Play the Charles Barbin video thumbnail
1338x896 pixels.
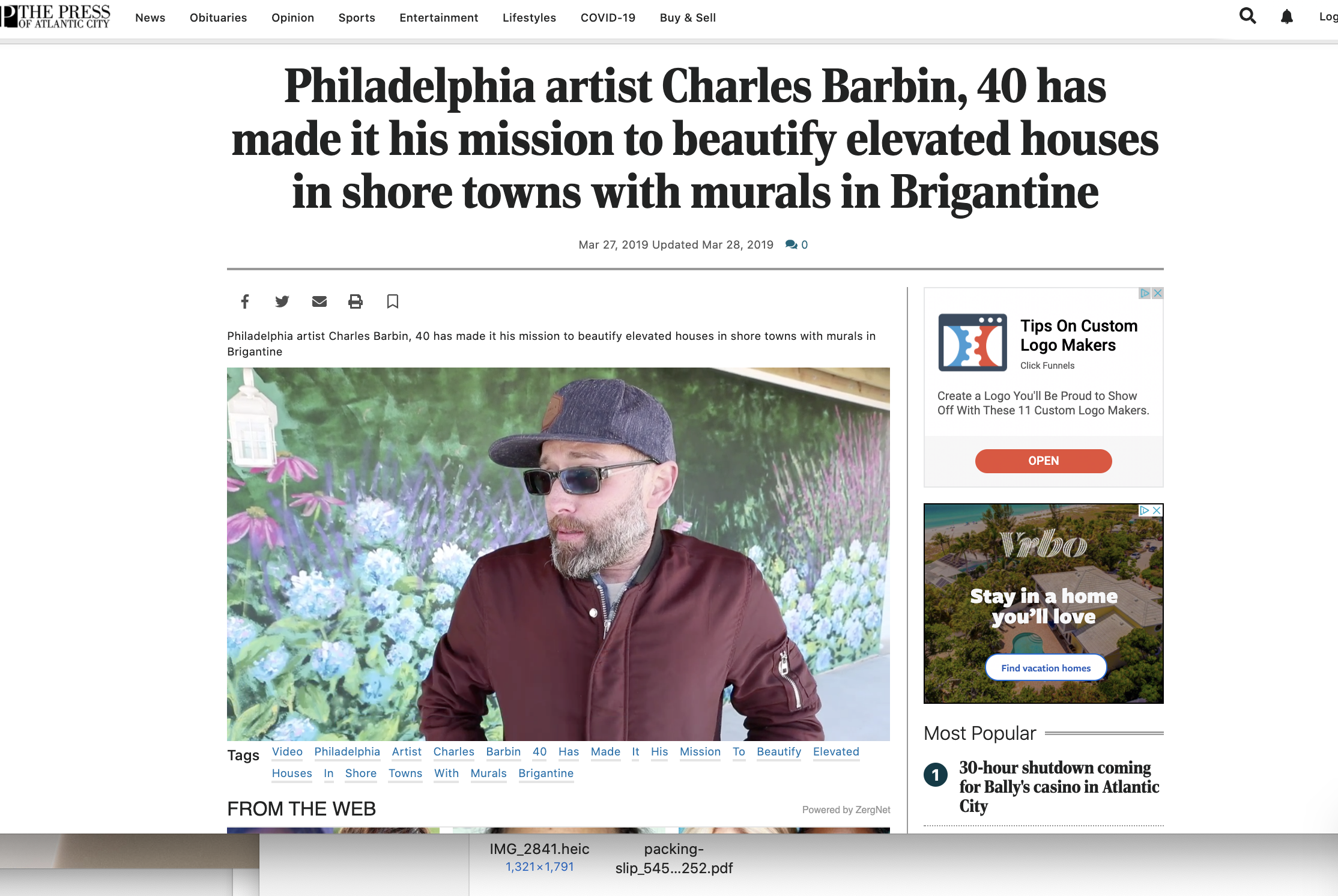tap(559, 554)
